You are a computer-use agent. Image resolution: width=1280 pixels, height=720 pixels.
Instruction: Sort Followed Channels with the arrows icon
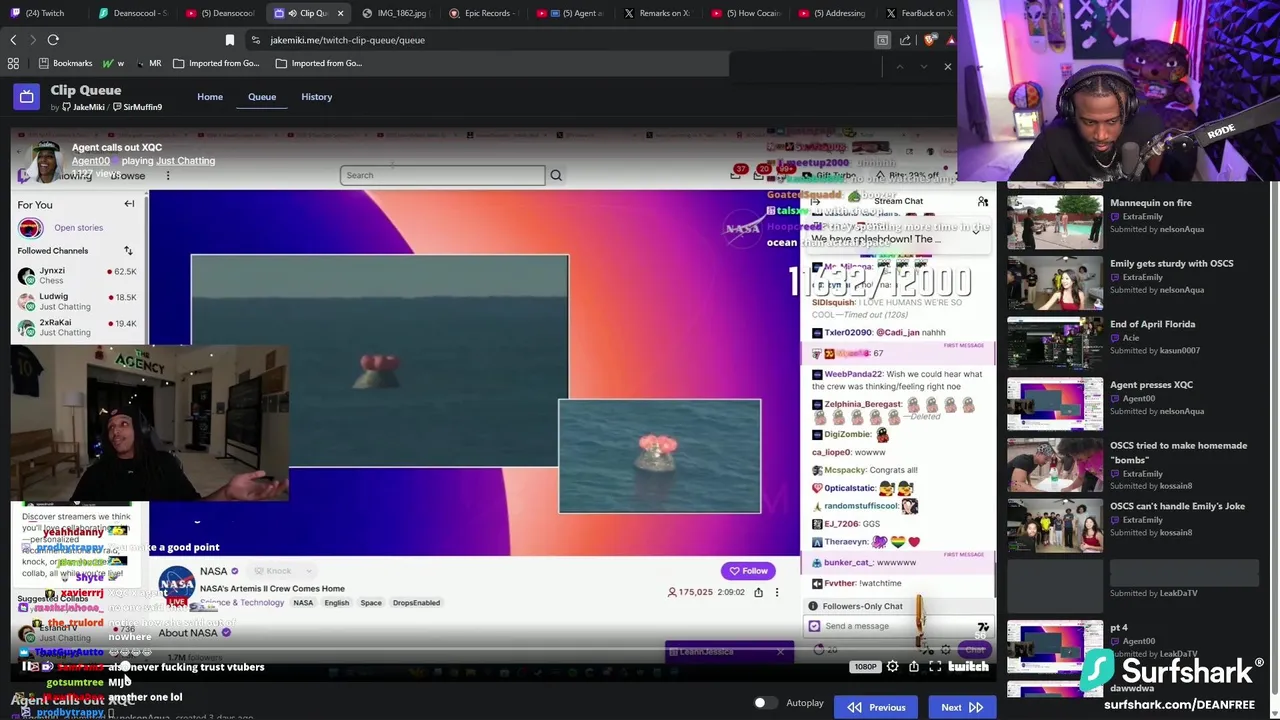(x=128, y=251)
